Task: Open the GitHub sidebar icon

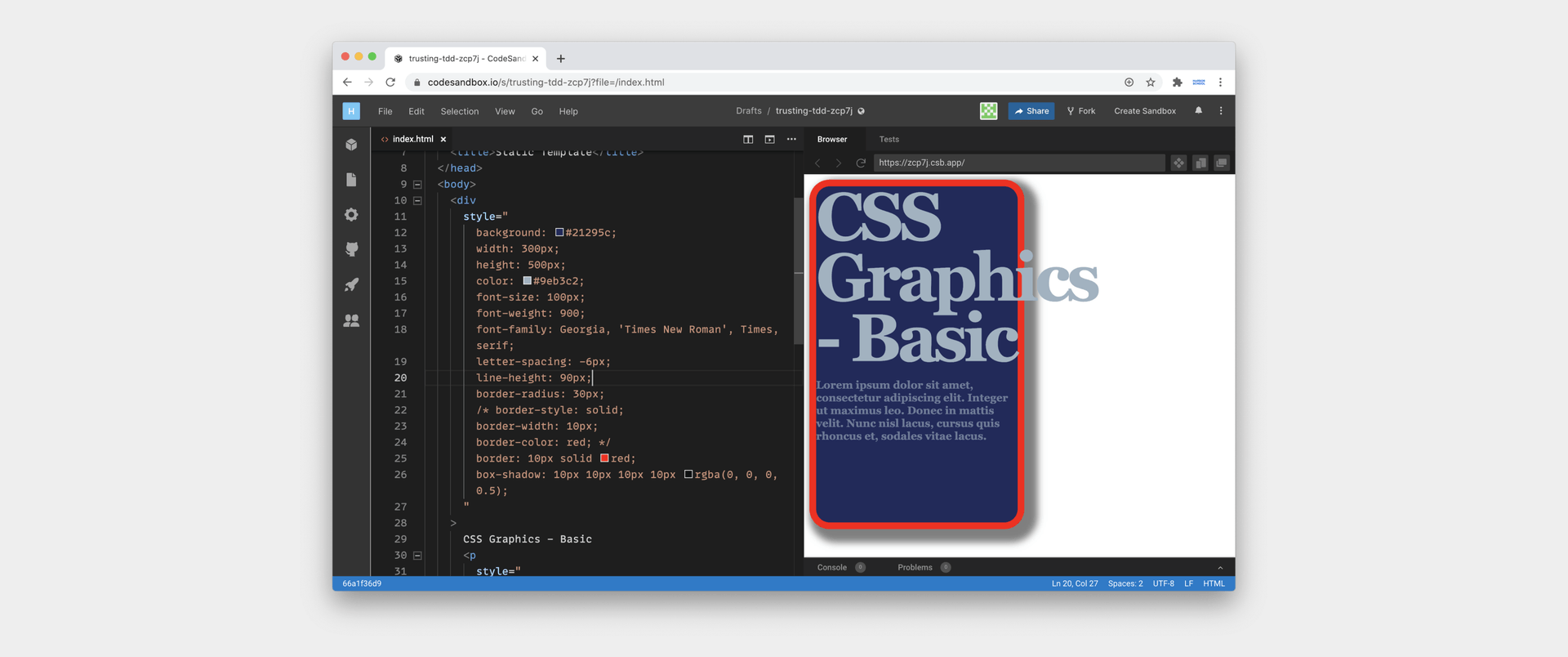Action: (351, 249)
